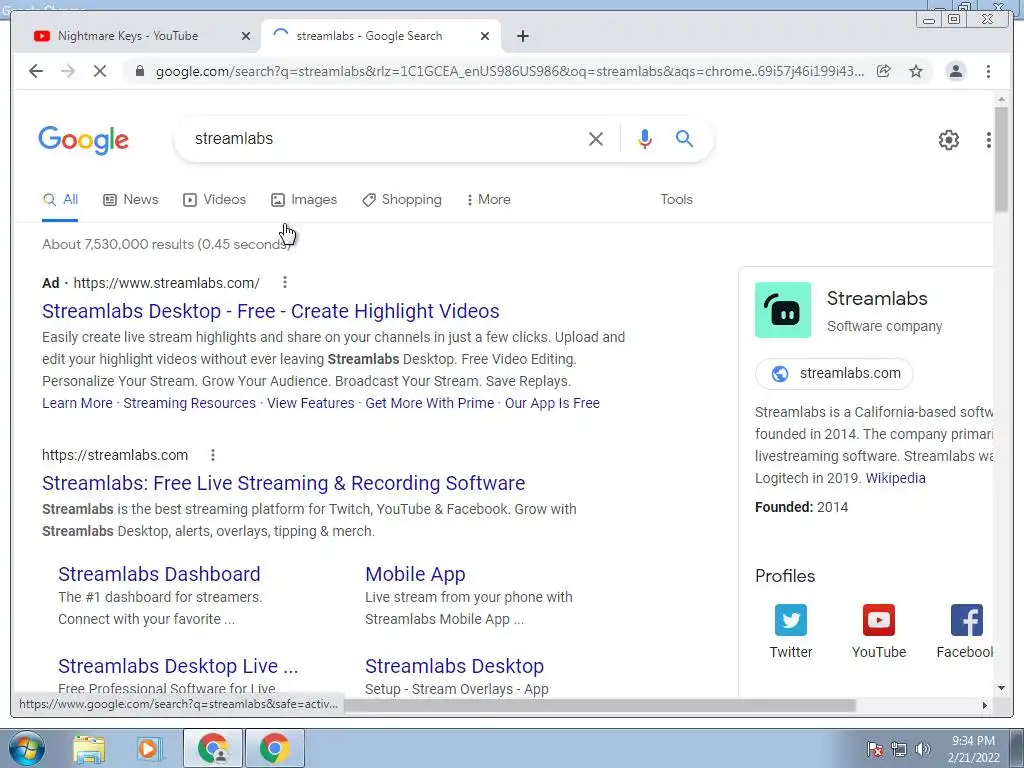Viewport: 1024px width, 768px height.
Task: Open the Mobile App sitelink
Action: [415, 574]
